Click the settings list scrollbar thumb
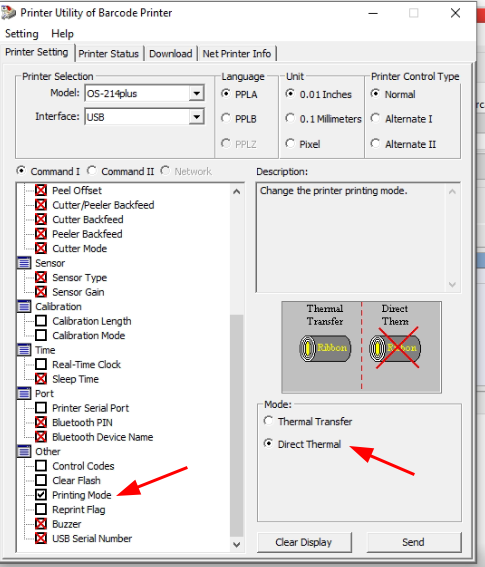The image size is (485, 567). coord(237,425)
